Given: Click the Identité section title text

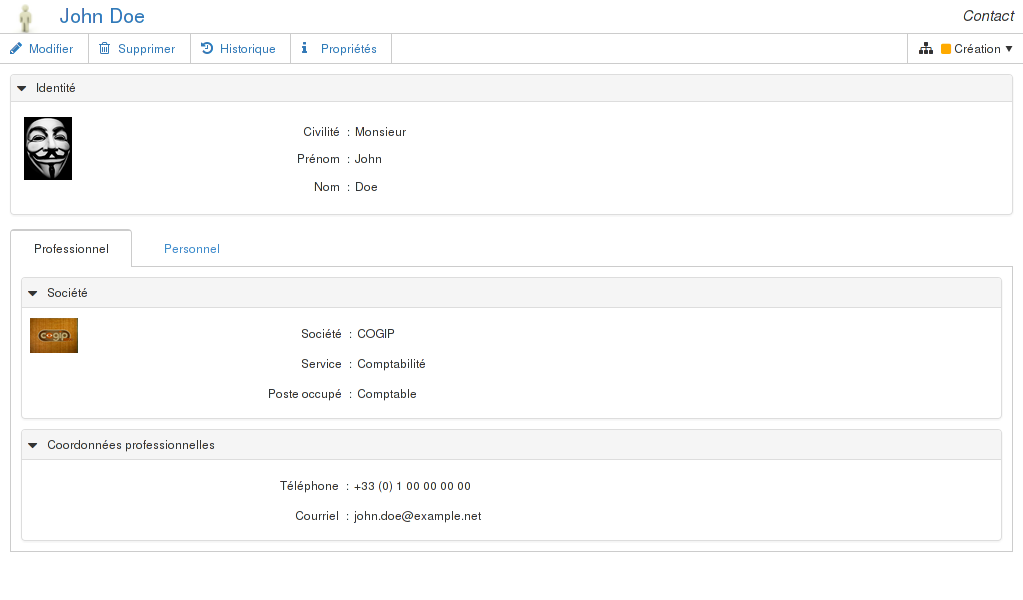Looking at the screenshot, I should click(55, 88).
